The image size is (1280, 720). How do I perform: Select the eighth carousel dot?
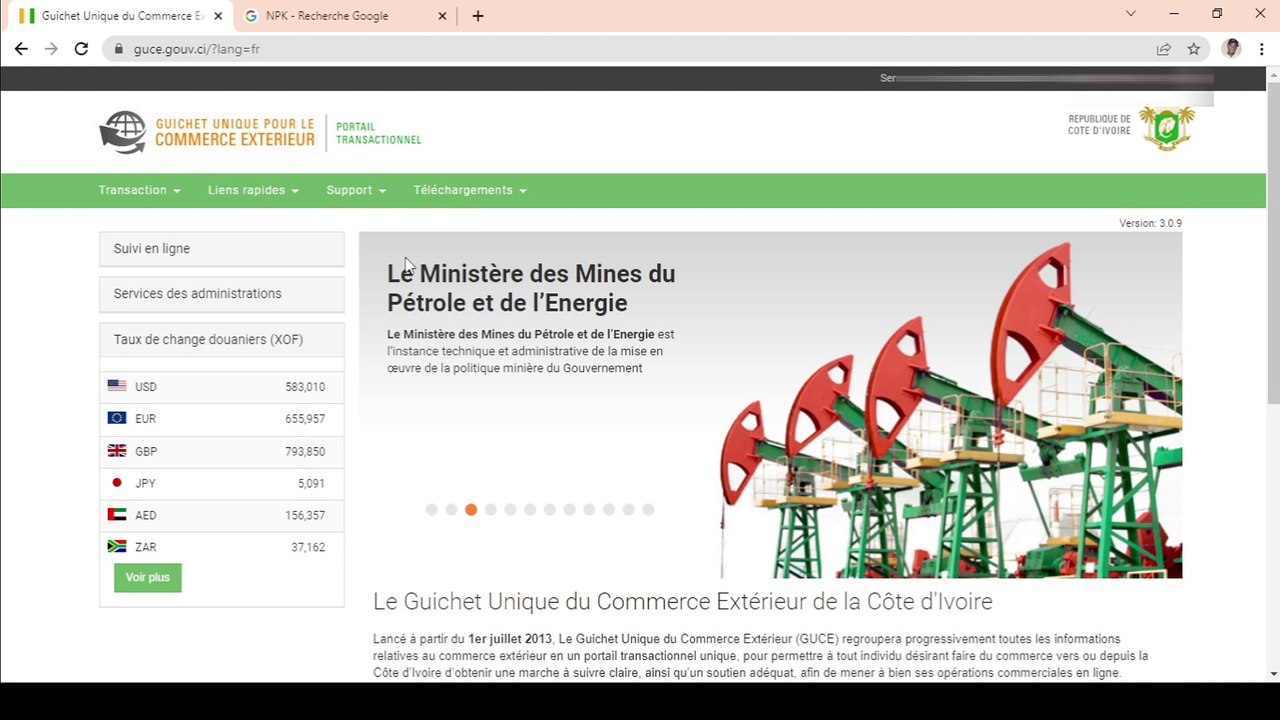coord(569,510)
